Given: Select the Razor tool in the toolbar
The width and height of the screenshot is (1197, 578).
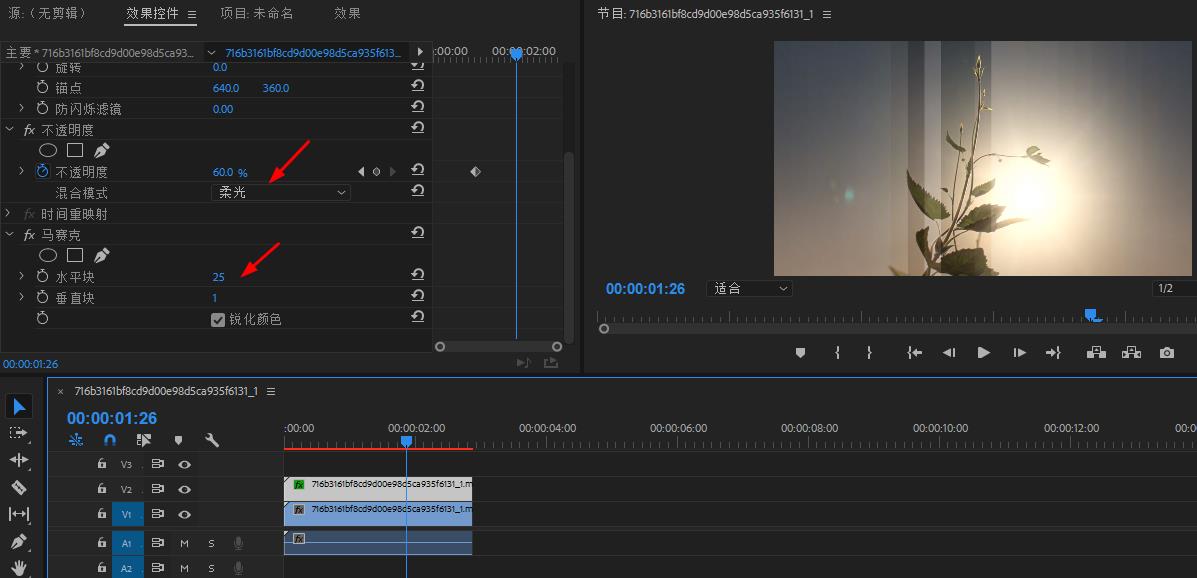Looking at the screenshot, I should coord(19,487).
